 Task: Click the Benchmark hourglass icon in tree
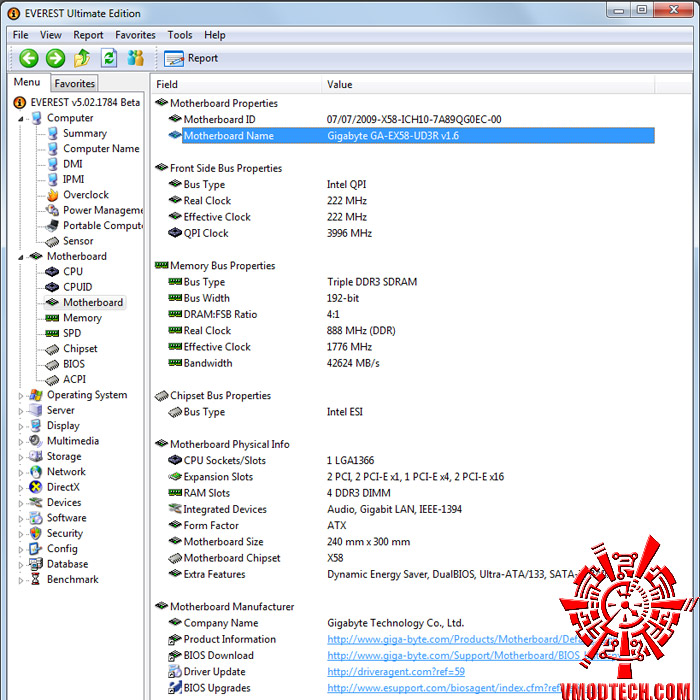[x=36, y=579]
